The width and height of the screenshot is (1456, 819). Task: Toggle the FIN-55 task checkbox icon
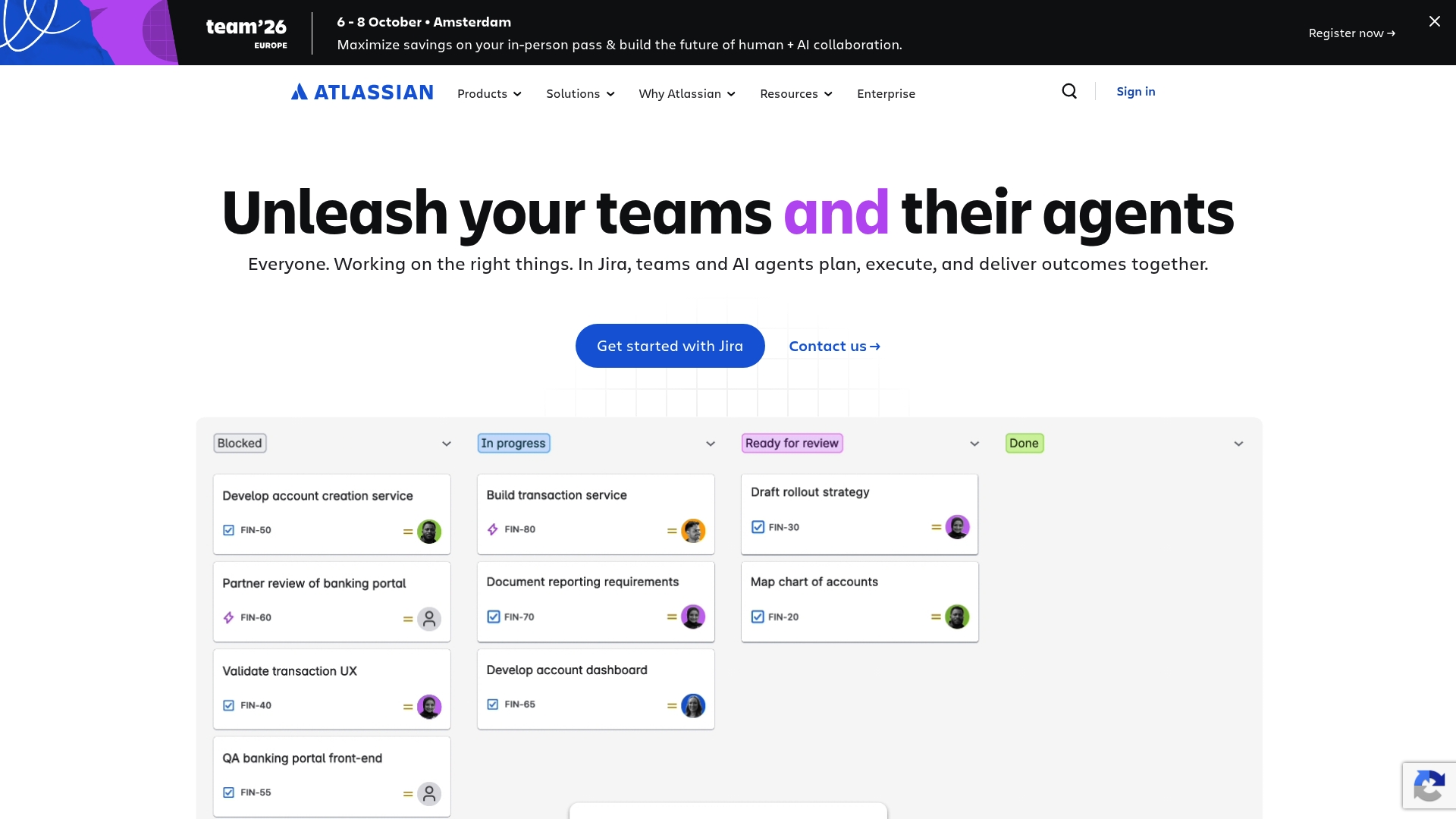pyautogui.click(x=228, y=792)
